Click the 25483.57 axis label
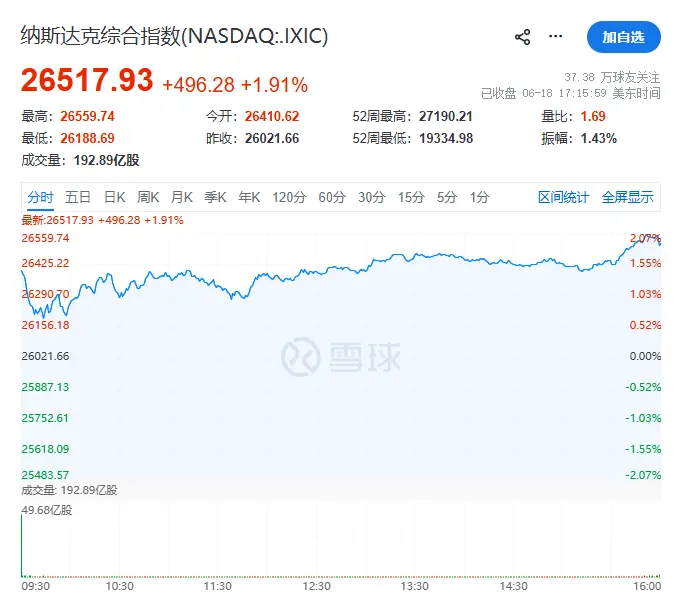This screenshot has height=608, width=674. [45, 475]
